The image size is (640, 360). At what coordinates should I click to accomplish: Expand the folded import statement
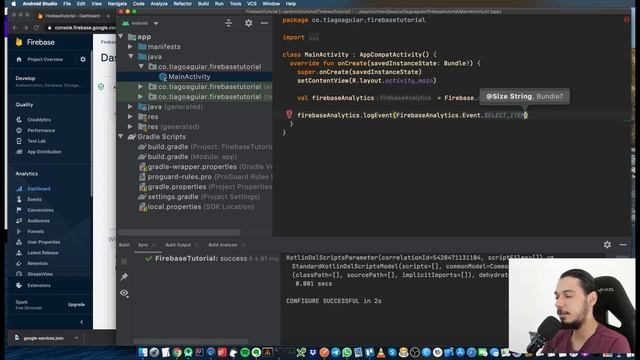[313, 38]
